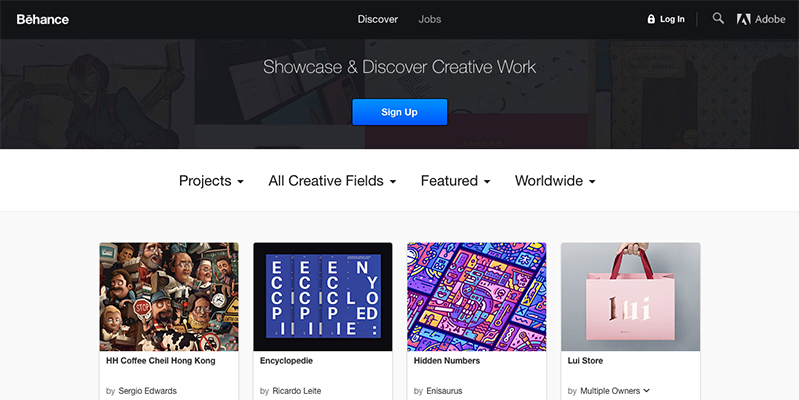Image resolution: width=799 pixels, height=400 pixels.
Task: Open the Hidden Numbers project thumbnail
Action: pos(476,297)
